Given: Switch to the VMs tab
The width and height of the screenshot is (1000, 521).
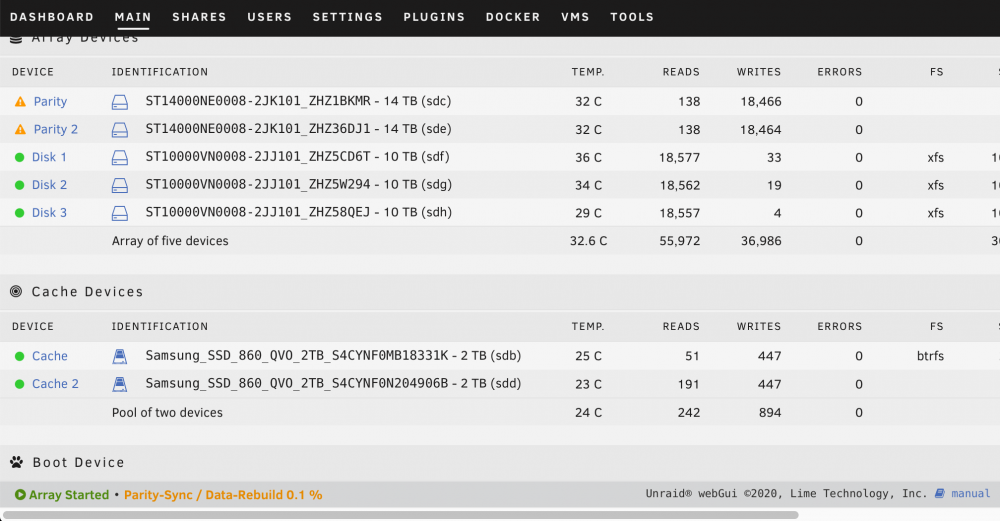Looking at the screenshot, I should pyautogui.click(x=575, y=17).
